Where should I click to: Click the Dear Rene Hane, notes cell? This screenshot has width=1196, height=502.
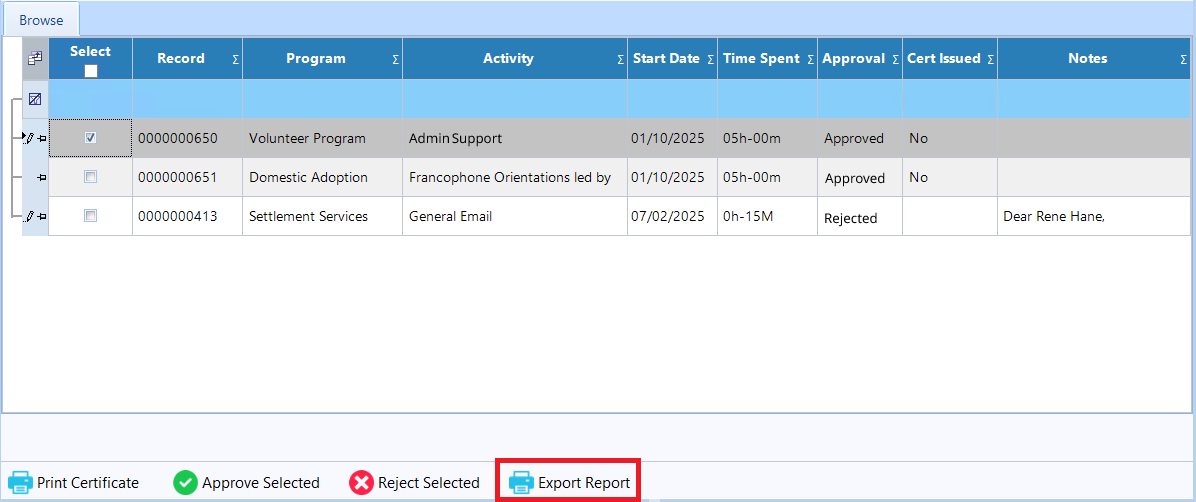point(1094,217)
